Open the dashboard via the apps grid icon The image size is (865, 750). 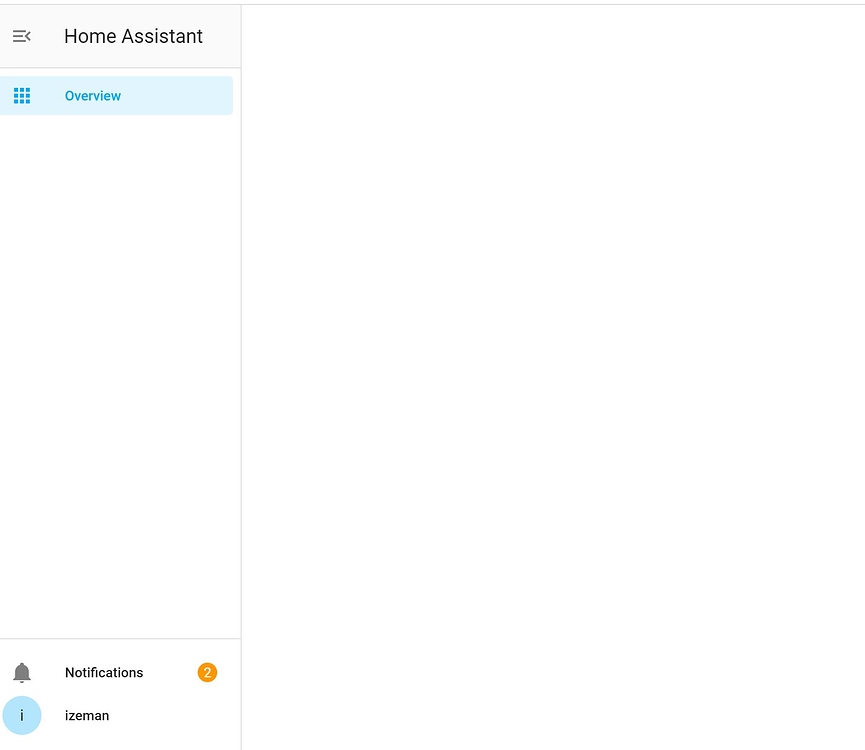22,95
